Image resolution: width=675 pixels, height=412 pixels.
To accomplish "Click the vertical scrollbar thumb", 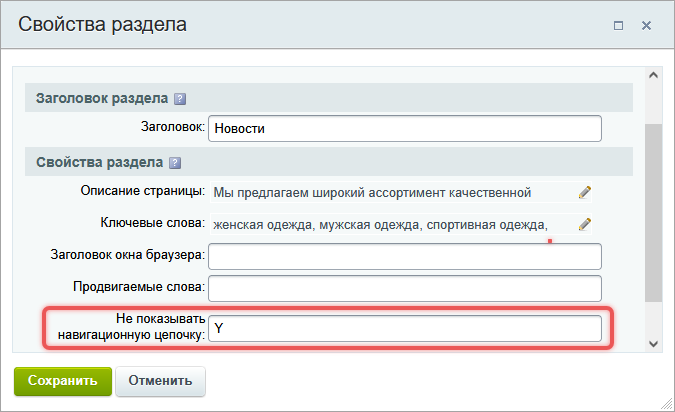I will [653, 210].
